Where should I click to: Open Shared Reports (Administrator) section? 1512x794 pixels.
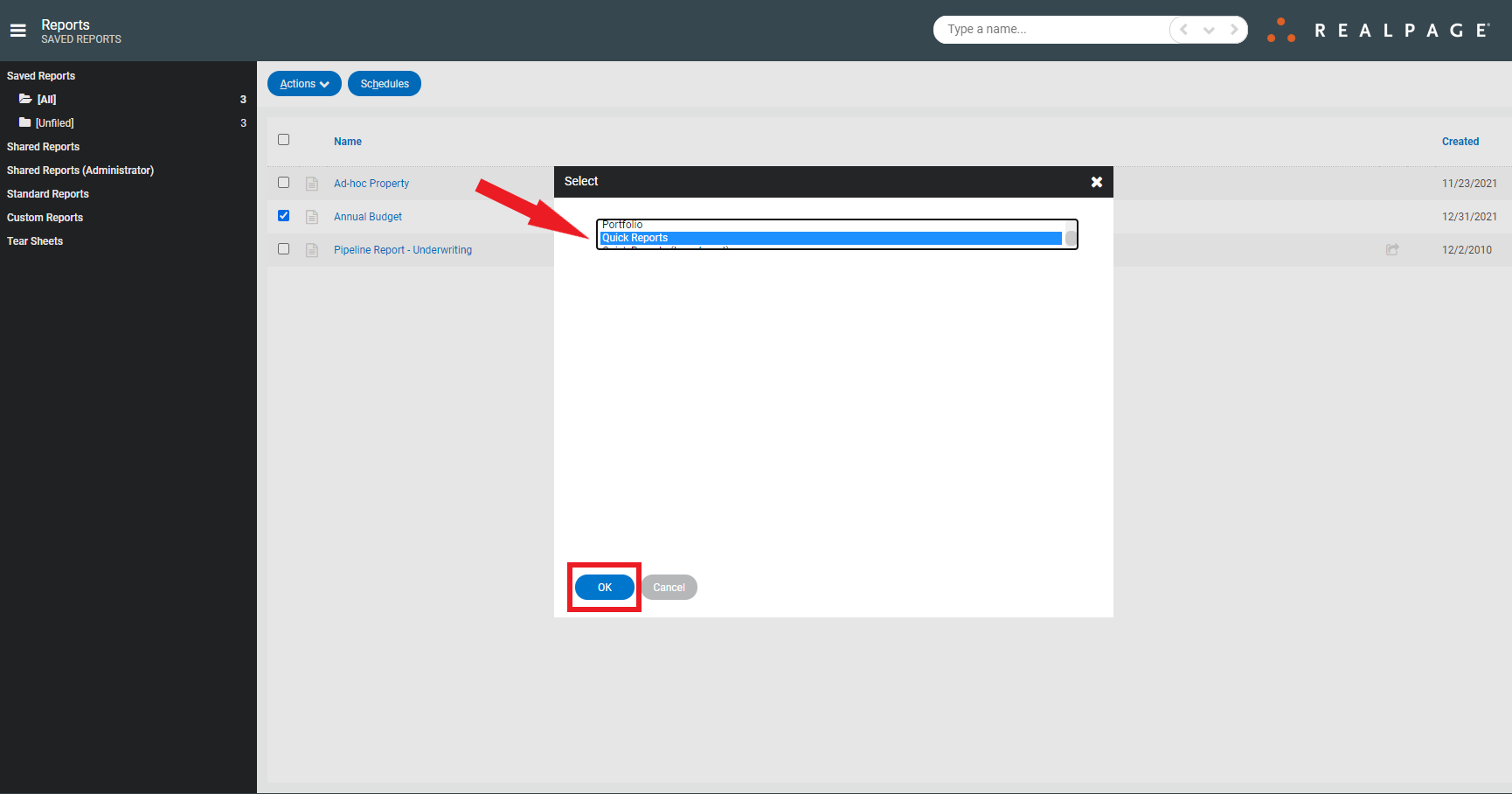[x=80, y=171]
